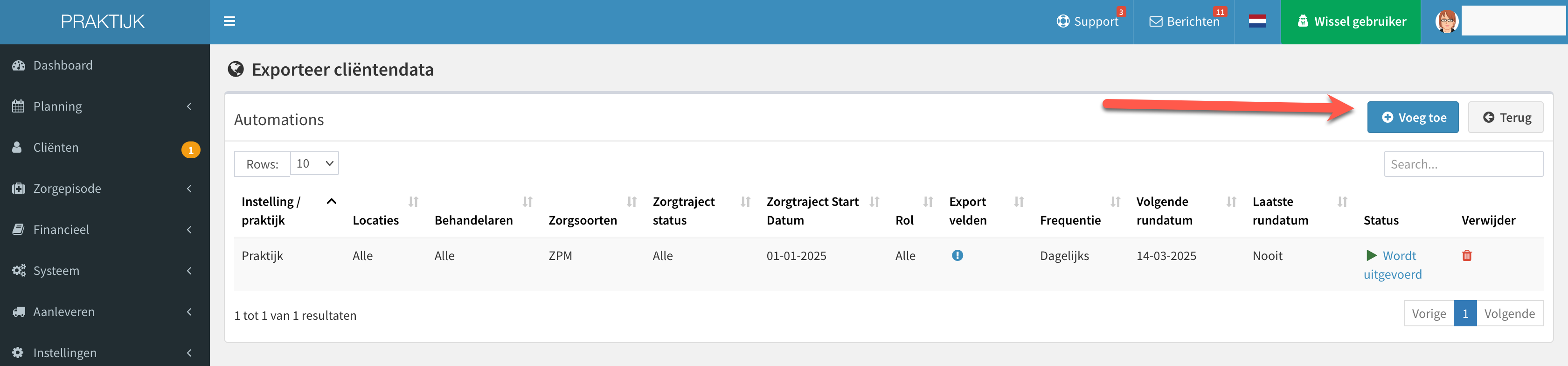Click the Wissel gebruiker button
Viewport: 1568px width, 366px height.
point(1350,22)
